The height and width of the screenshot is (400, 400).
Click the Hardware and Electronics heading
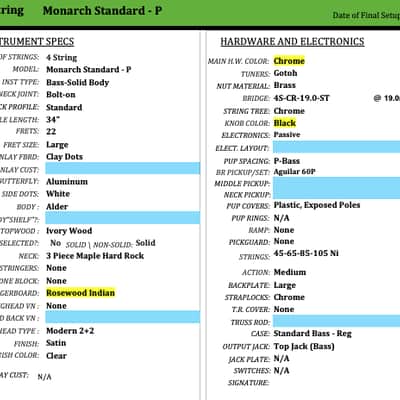[292, 42]
